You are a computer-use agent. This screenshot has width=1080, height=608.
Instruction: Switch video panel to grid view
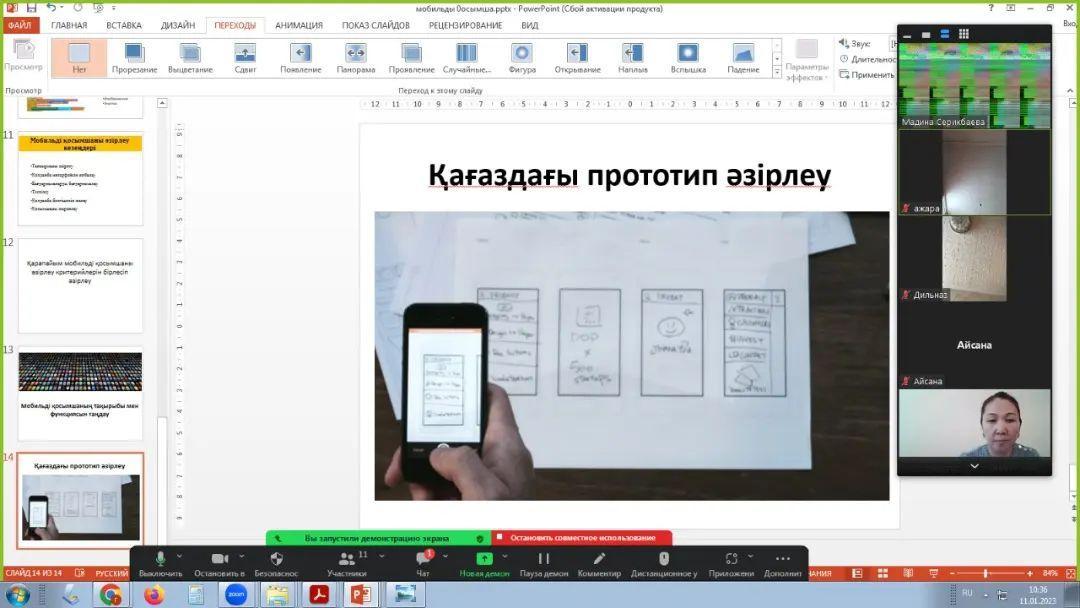964,34
